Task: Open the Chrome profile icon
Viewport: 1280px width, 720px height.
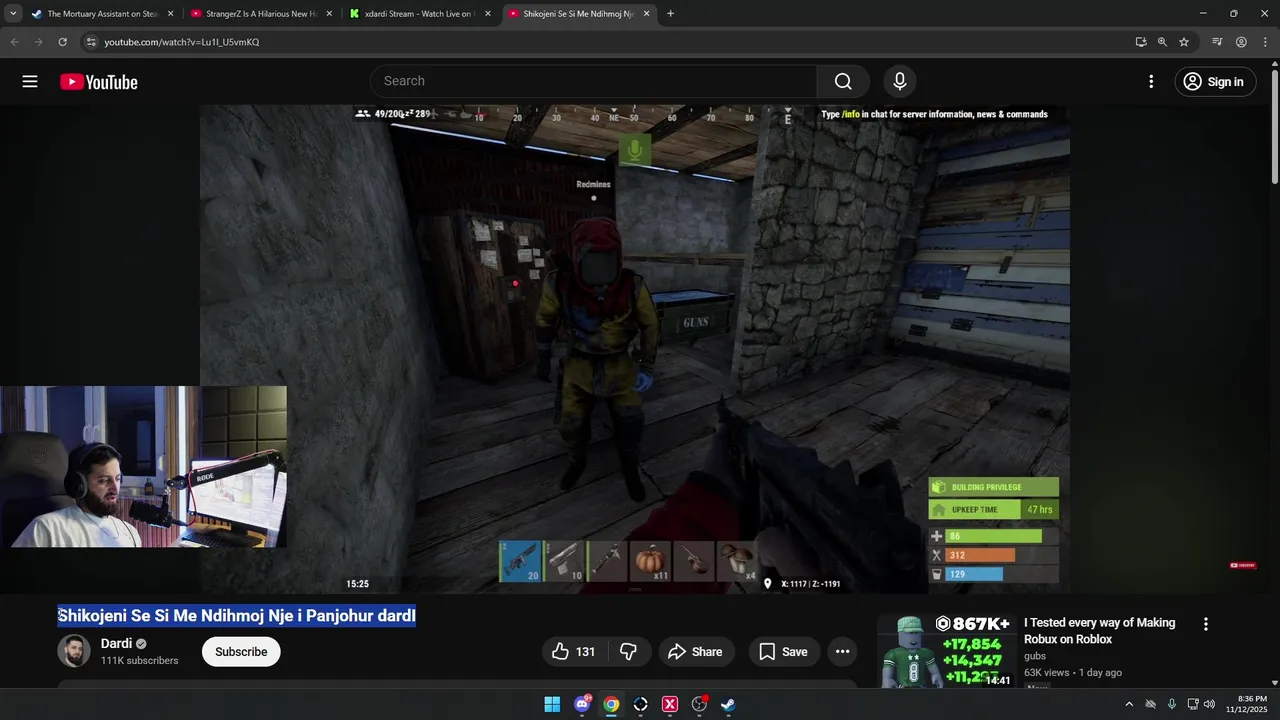Action: (x=1241, y=42)
